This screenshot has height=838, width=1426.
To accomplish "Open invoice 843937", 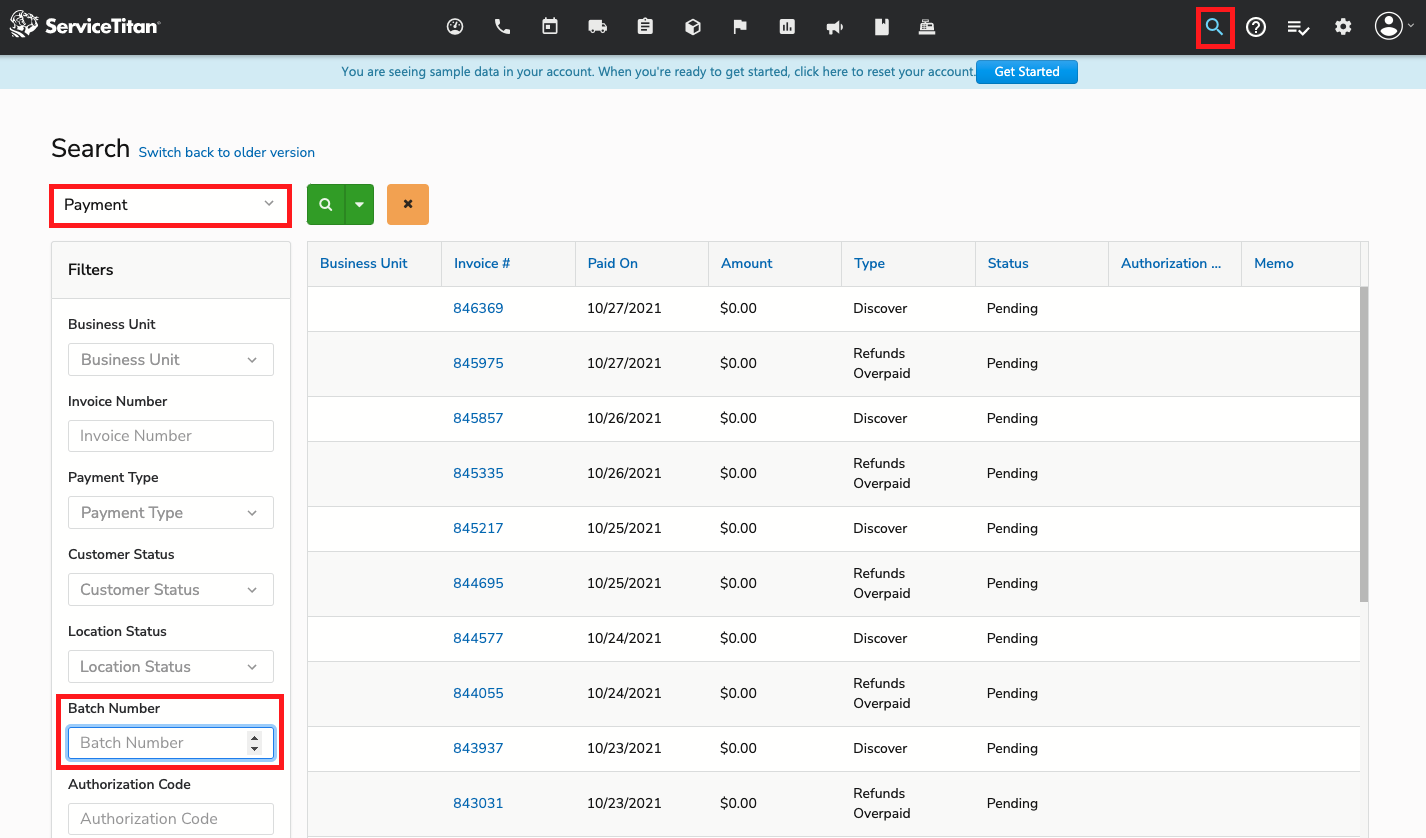I will coord(478,749).
